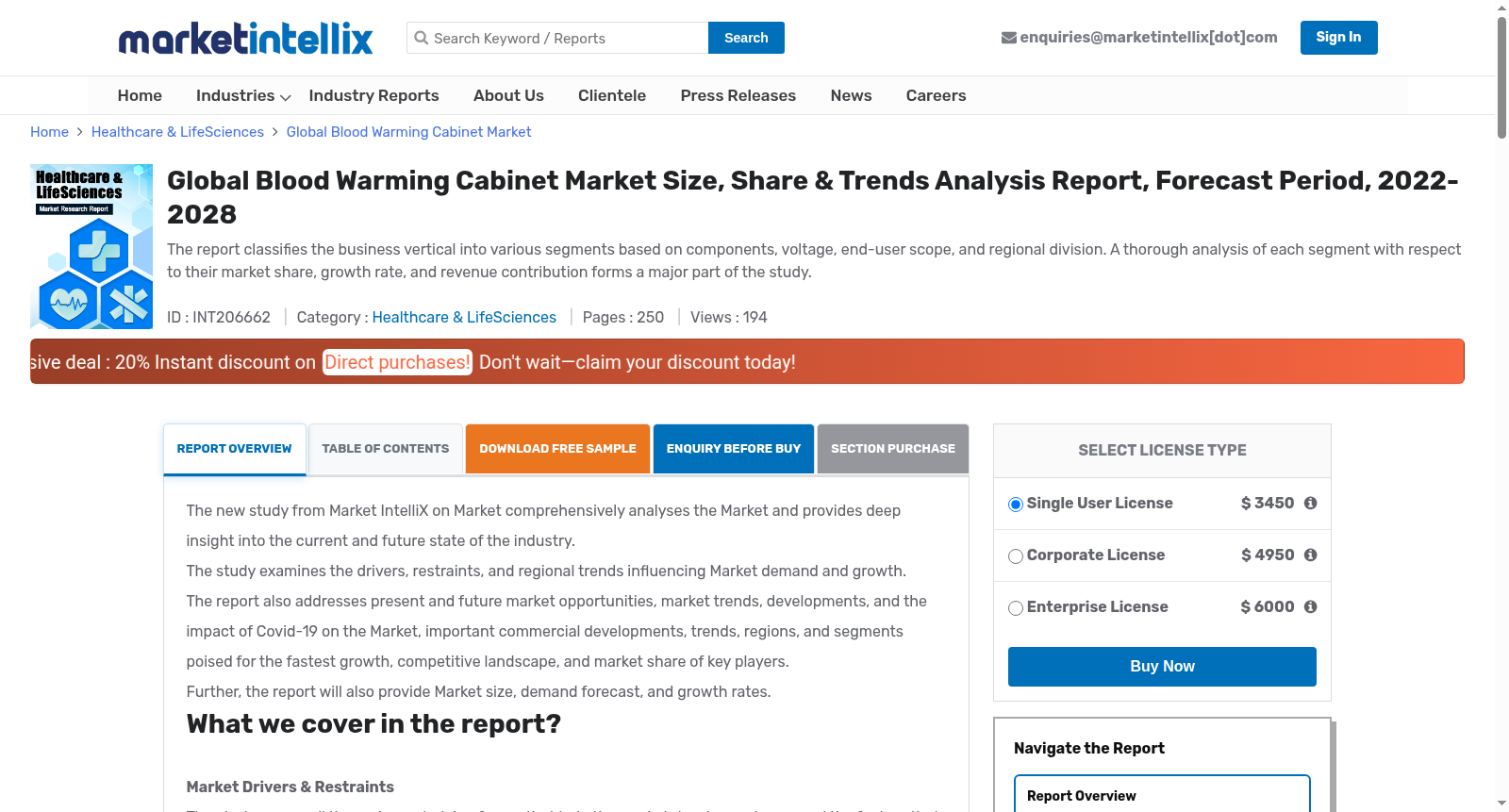Click the Sign In button
1509x812 pixels.
[x=1339, y=38]
